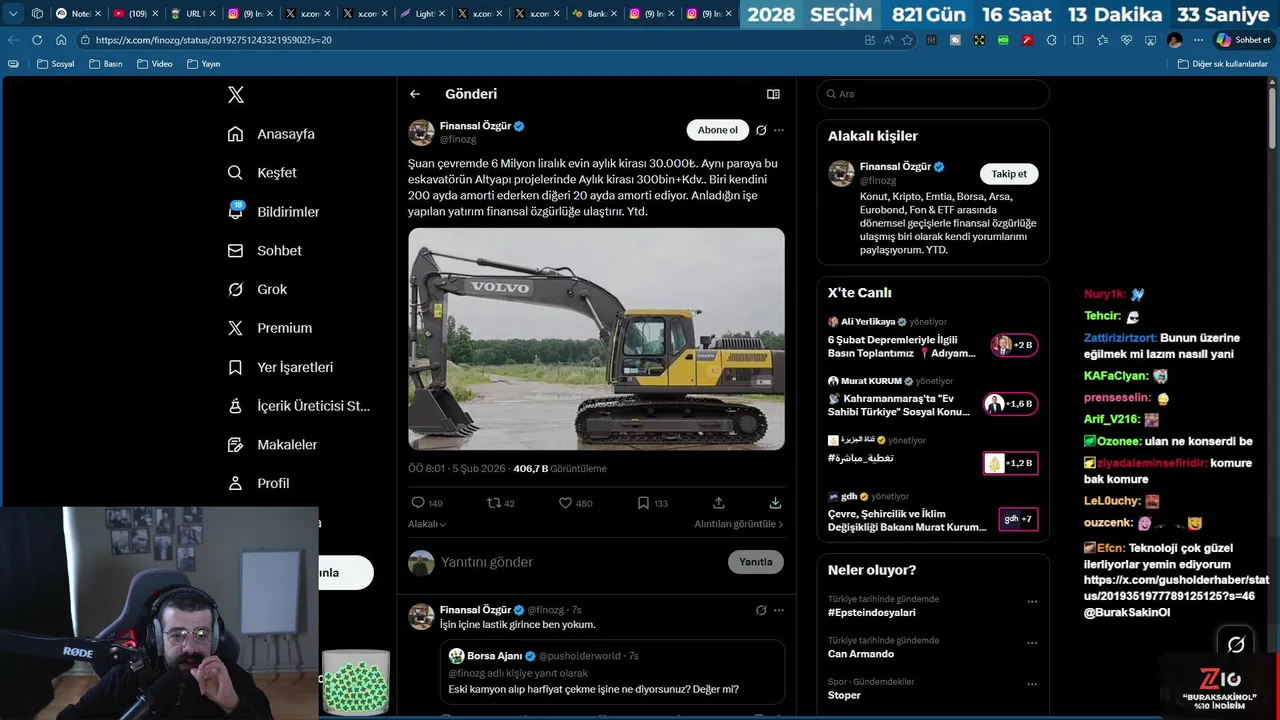Open Grok from the sidebar
This screenshot has height=720, width=1280.
[x=257, y=290]
